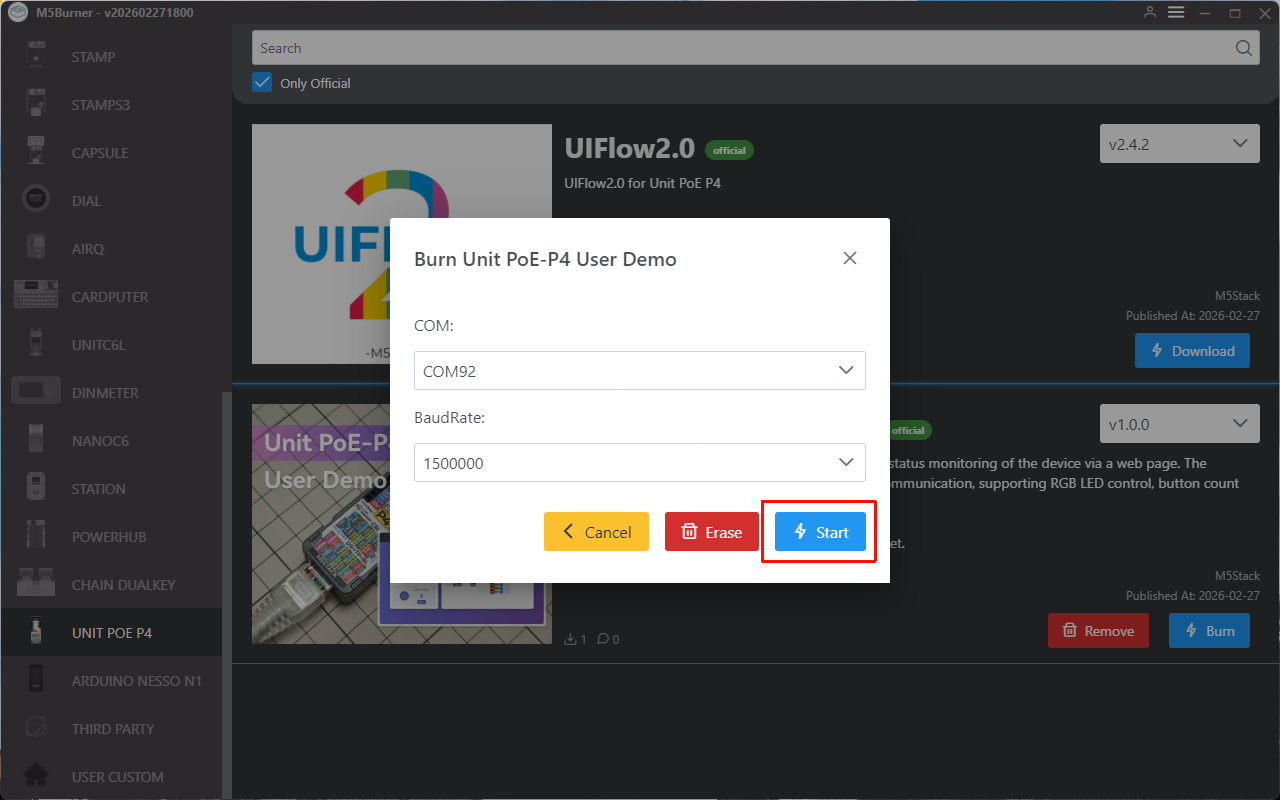Expand the COM port dropdown

click(x=639, y=371)
